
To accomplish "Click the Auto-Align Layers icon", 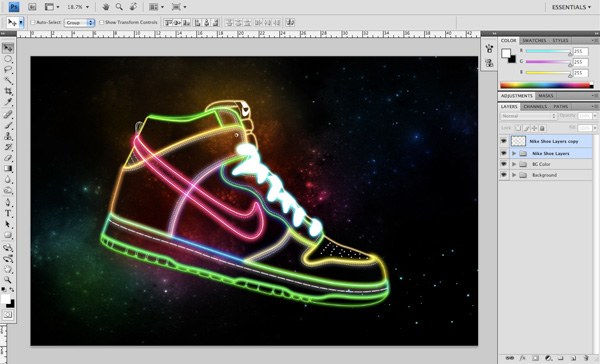I will 290,23.
